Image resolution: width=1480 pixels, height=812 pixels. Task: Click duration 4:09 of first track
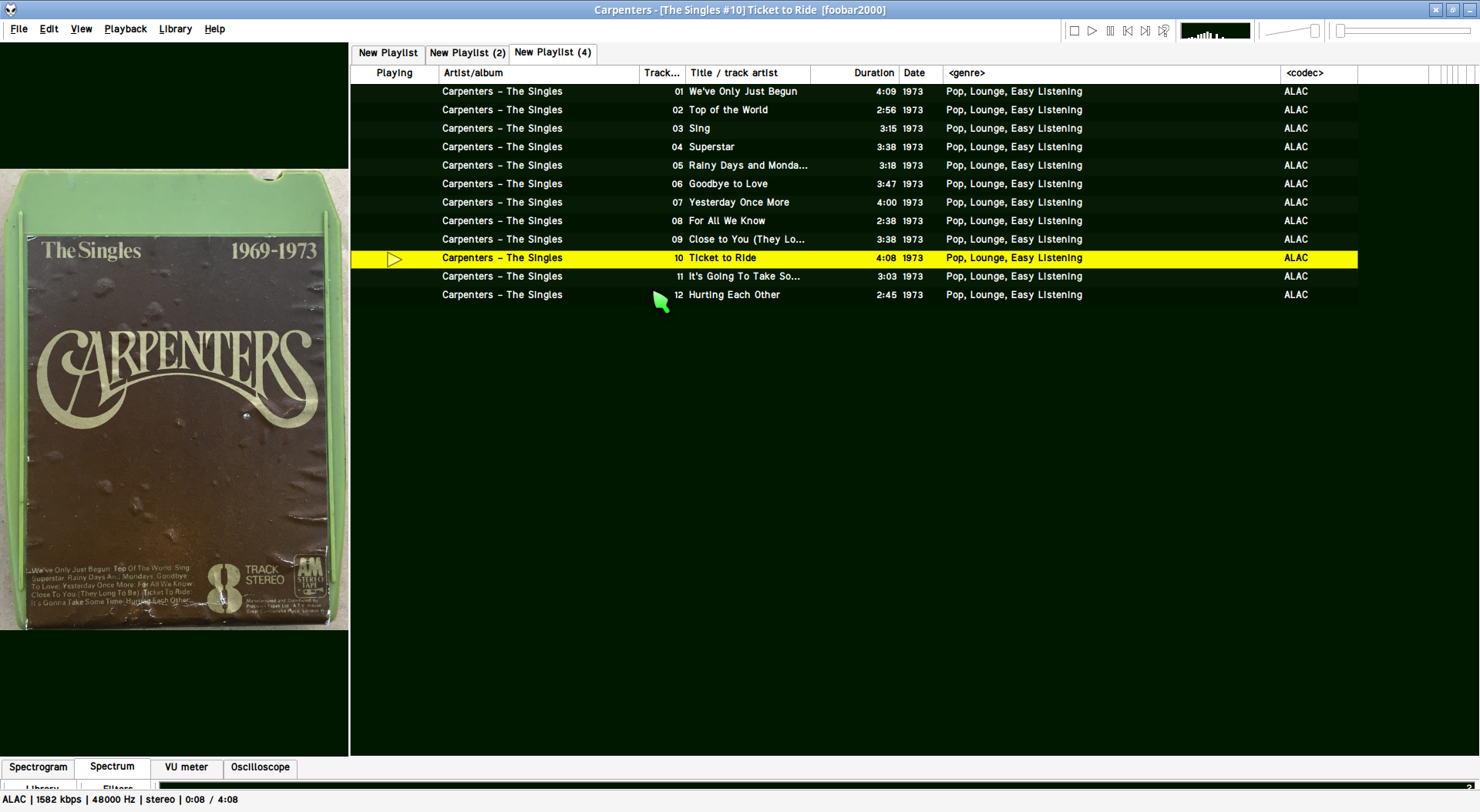[886, 92]
